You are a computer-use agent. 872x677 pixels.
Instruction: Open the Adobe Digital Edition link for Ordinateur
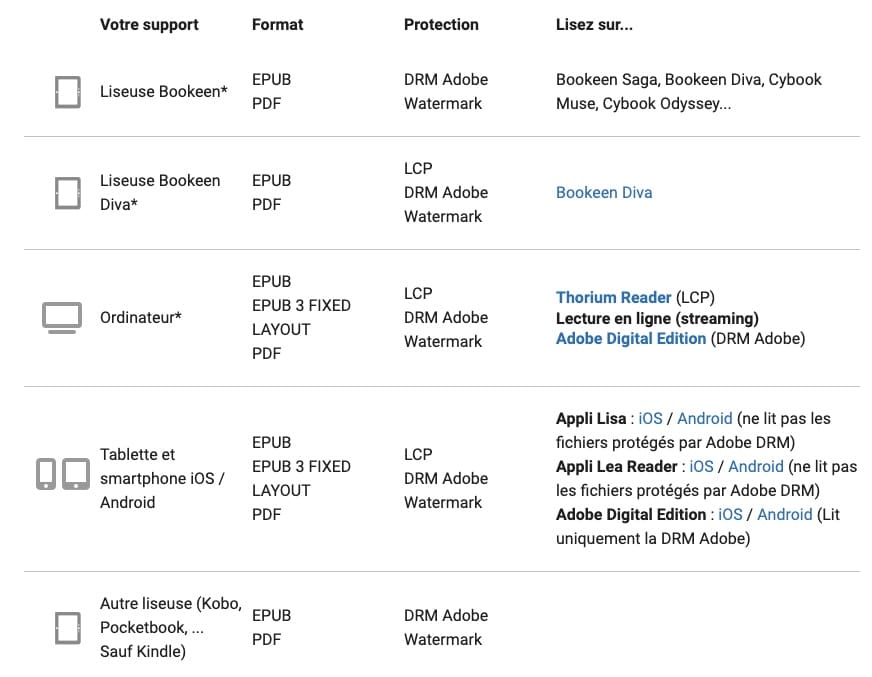pos(631,338)
